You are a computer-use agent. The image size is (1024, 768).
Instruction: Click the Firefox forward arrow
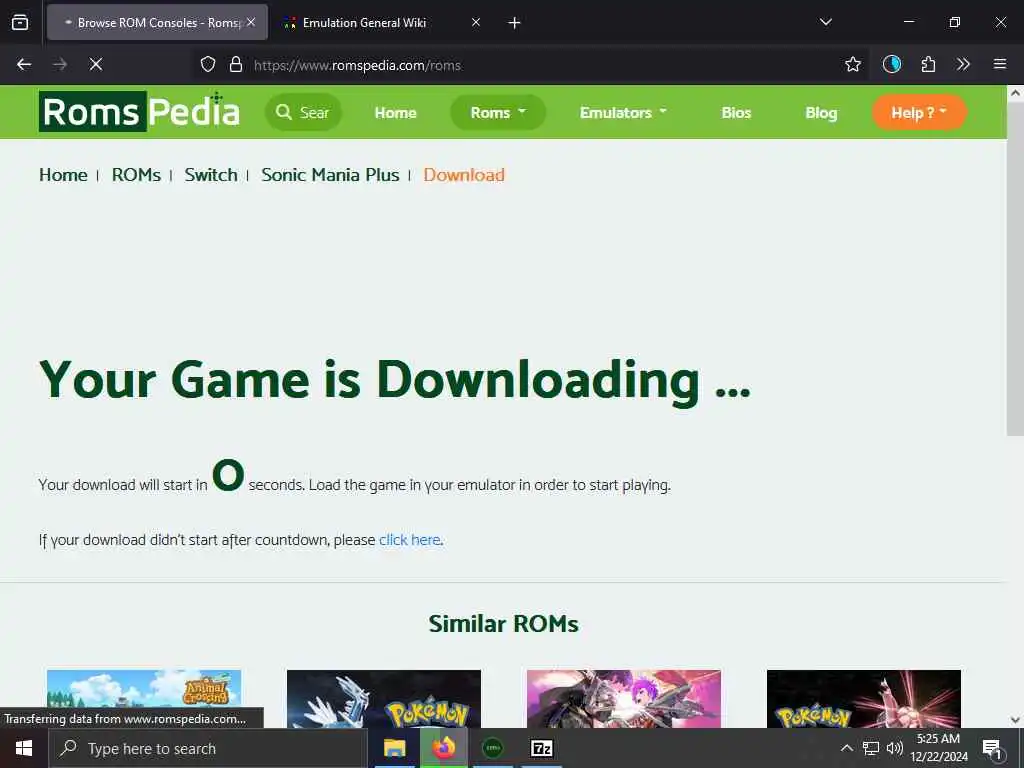point(60,64)
